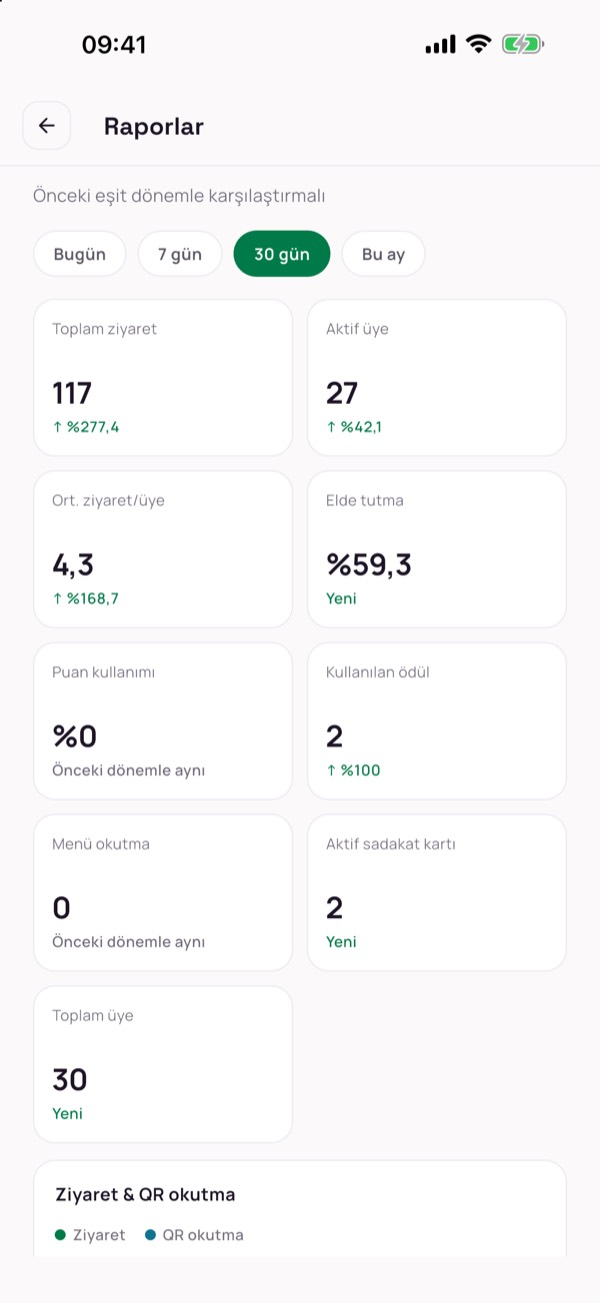Select the 30 gün period filter
The height and width of the screenshot is (1303, 600).
282,254
